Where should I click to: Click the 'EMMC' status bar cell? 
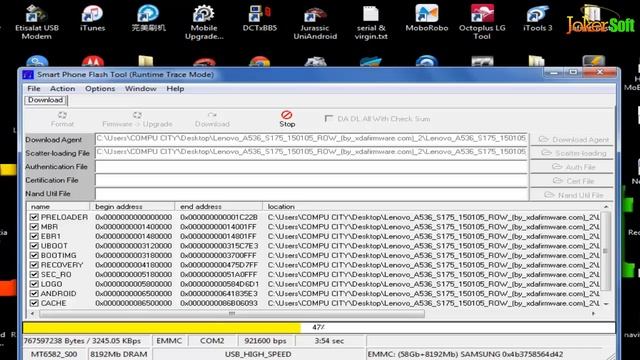click(169, 341)
